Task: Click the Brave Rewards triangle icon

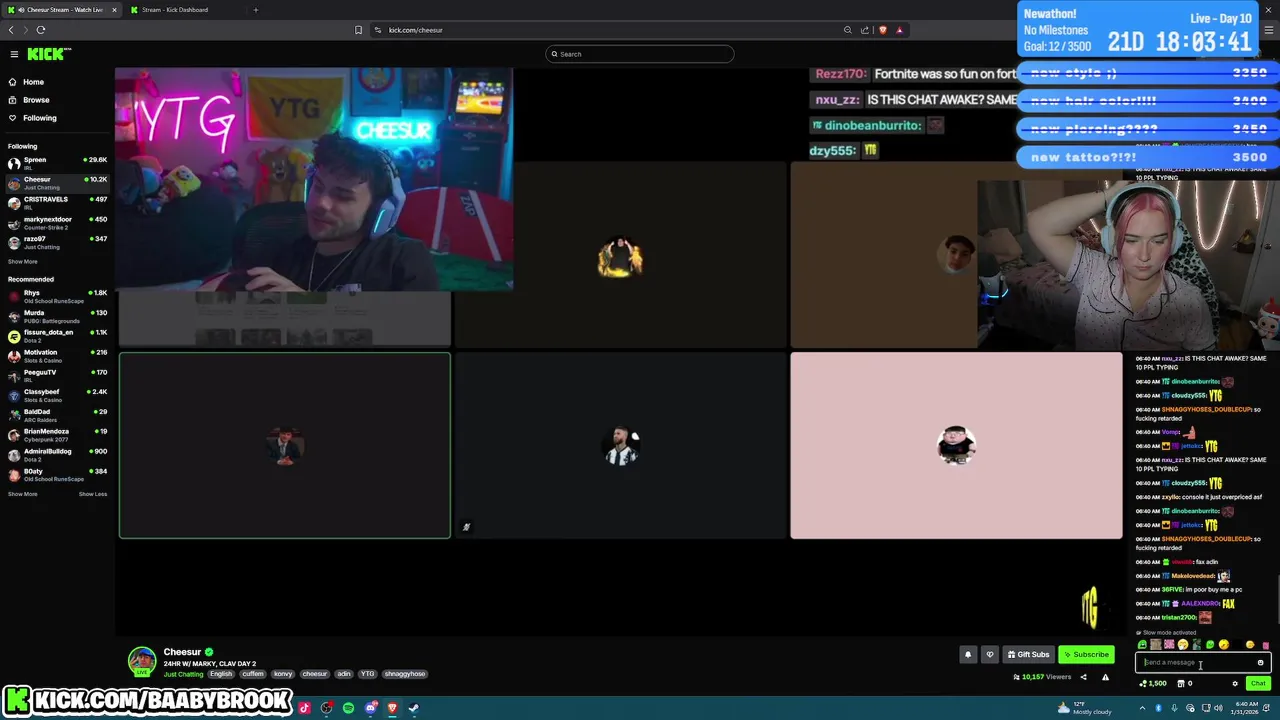Action: pyautogui.click(x=899, y=30)
